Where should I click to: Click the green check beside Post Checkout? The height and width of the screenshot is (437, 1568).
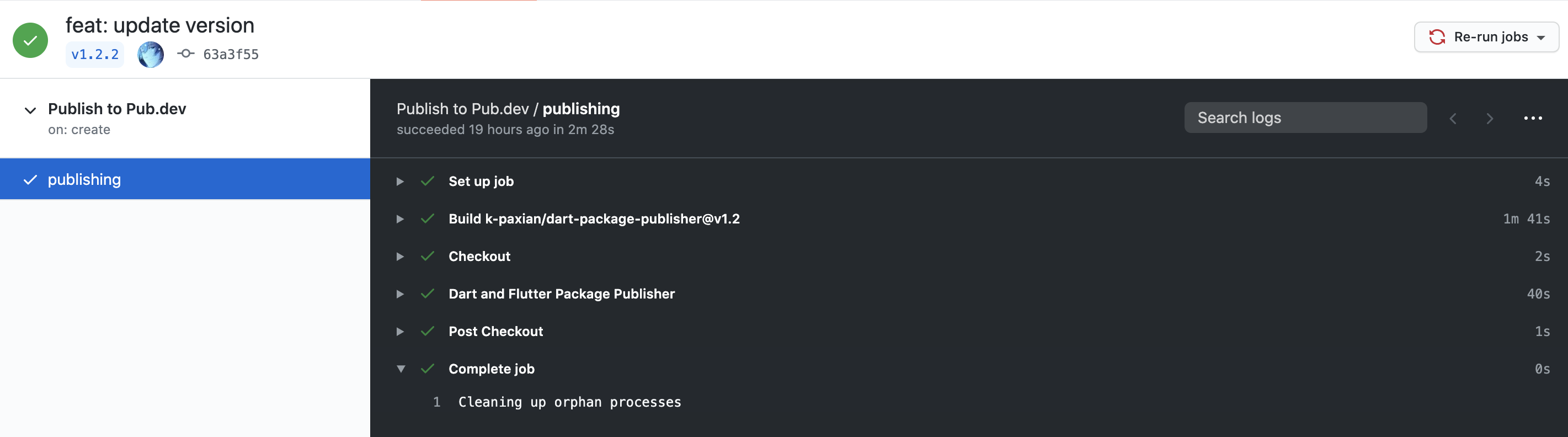(427, 332)
